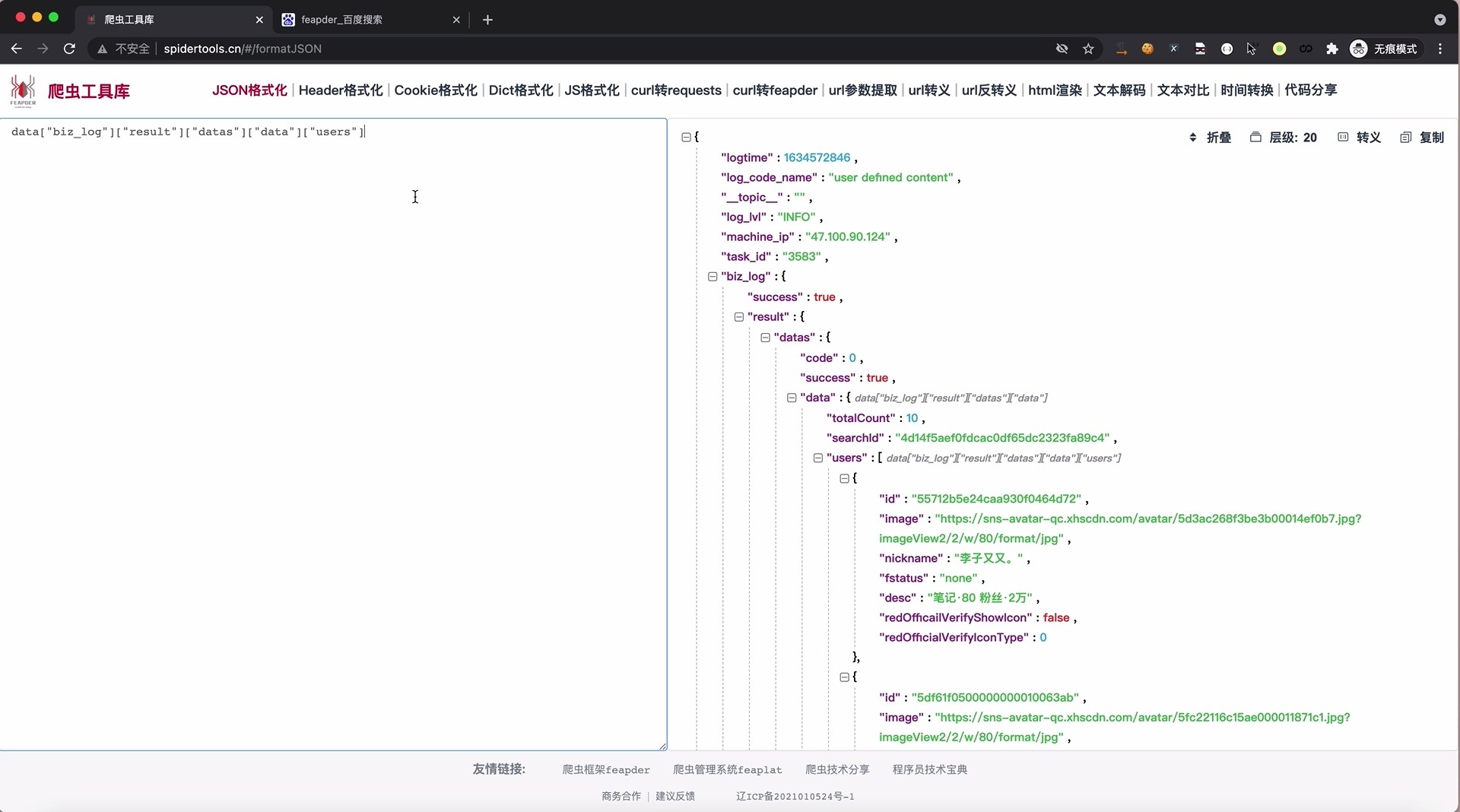Open the 时间转换 tool
The image size is (1460, 812).
[1247, 90]
